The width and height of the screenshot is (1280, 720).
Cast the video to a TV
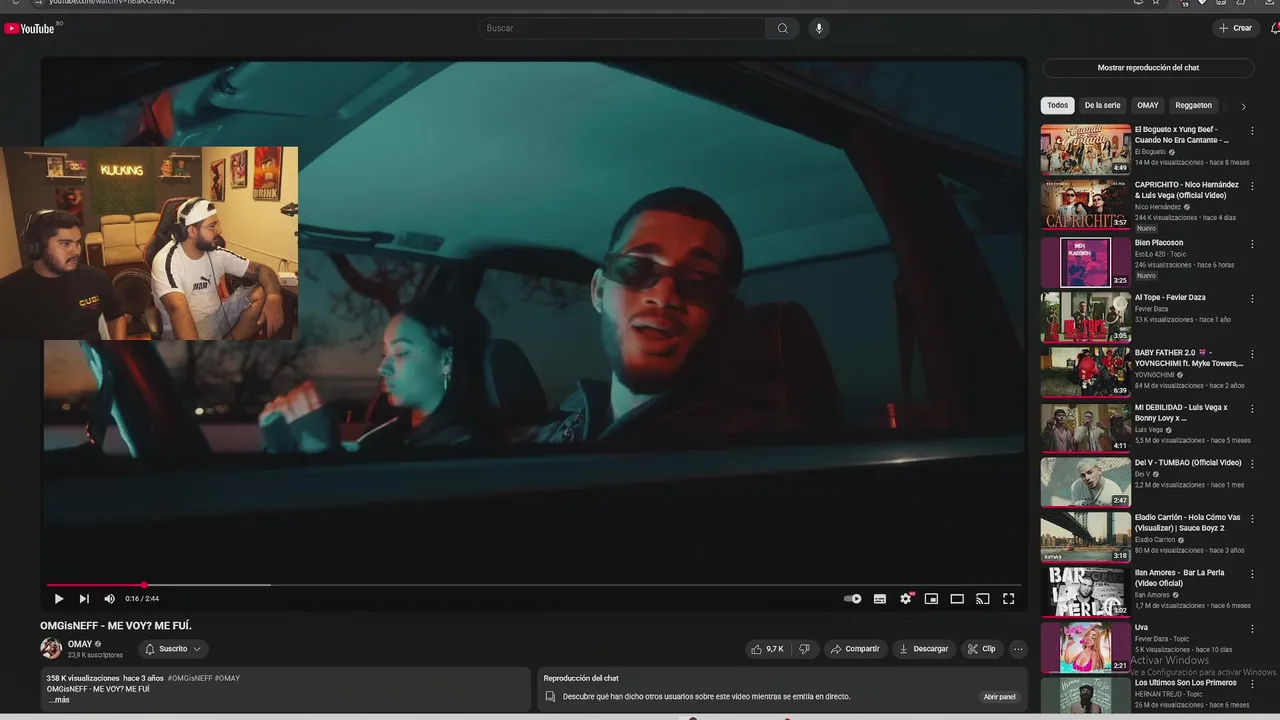[x=983, y=599]
